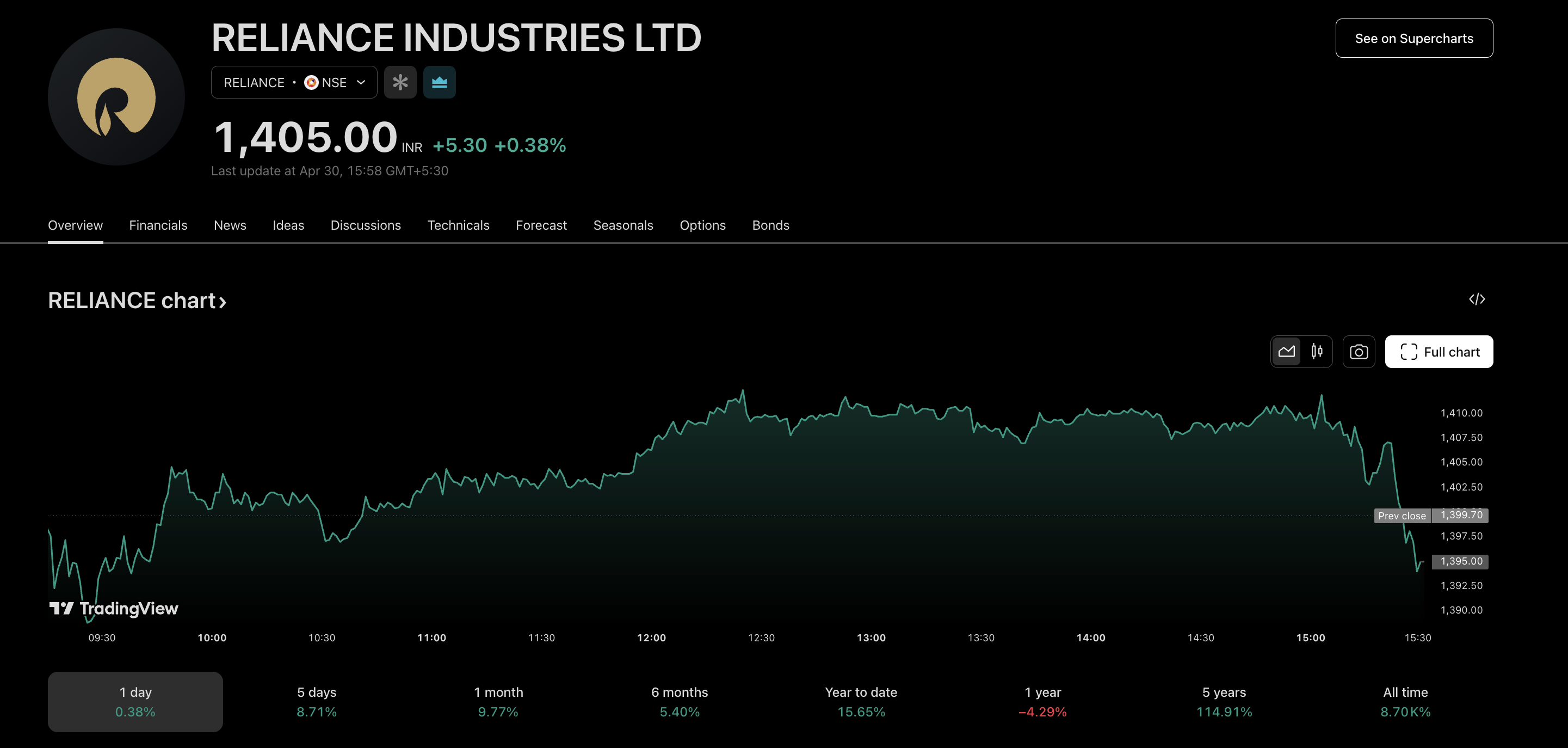Click the 1,399.70 prev close value
This screenshot has height=748, width=1568.
click(x=1460, y=516)
